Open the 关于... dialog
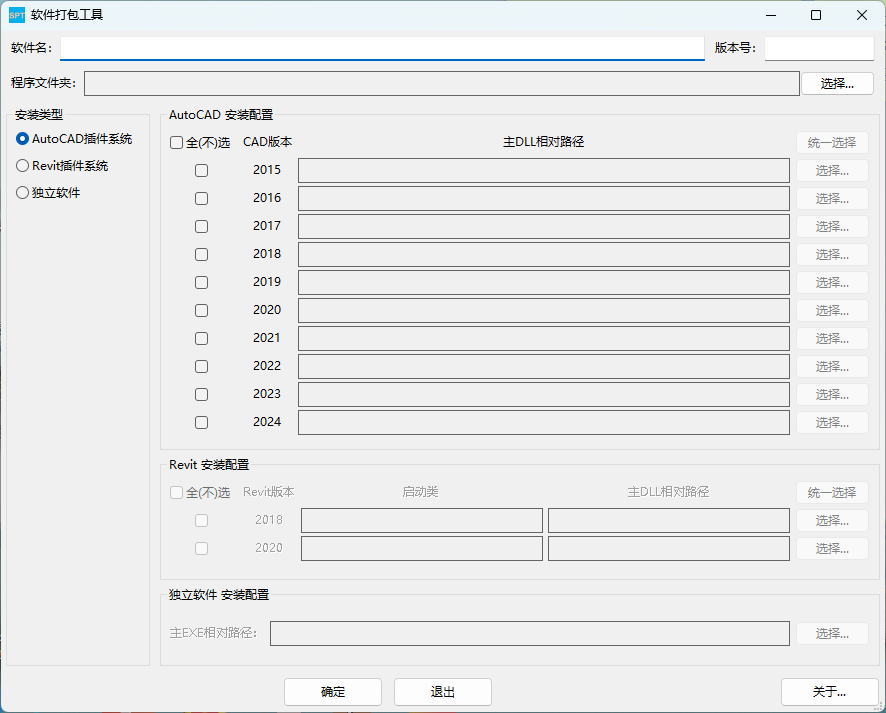 (x=829, y=692)
